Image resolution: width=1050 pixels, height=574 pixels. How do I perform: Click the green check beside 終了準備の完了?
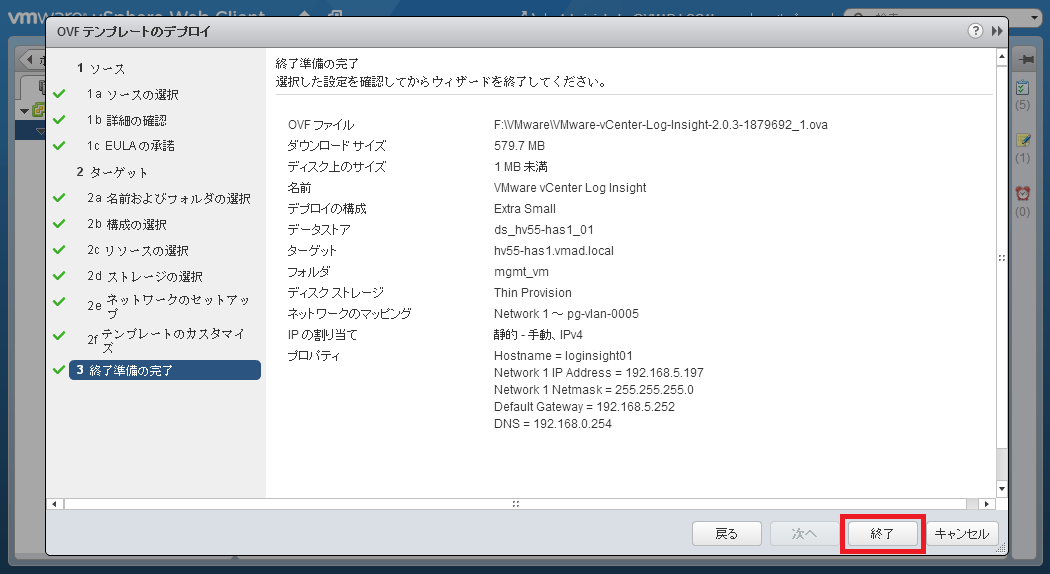(x=60, y=370)
